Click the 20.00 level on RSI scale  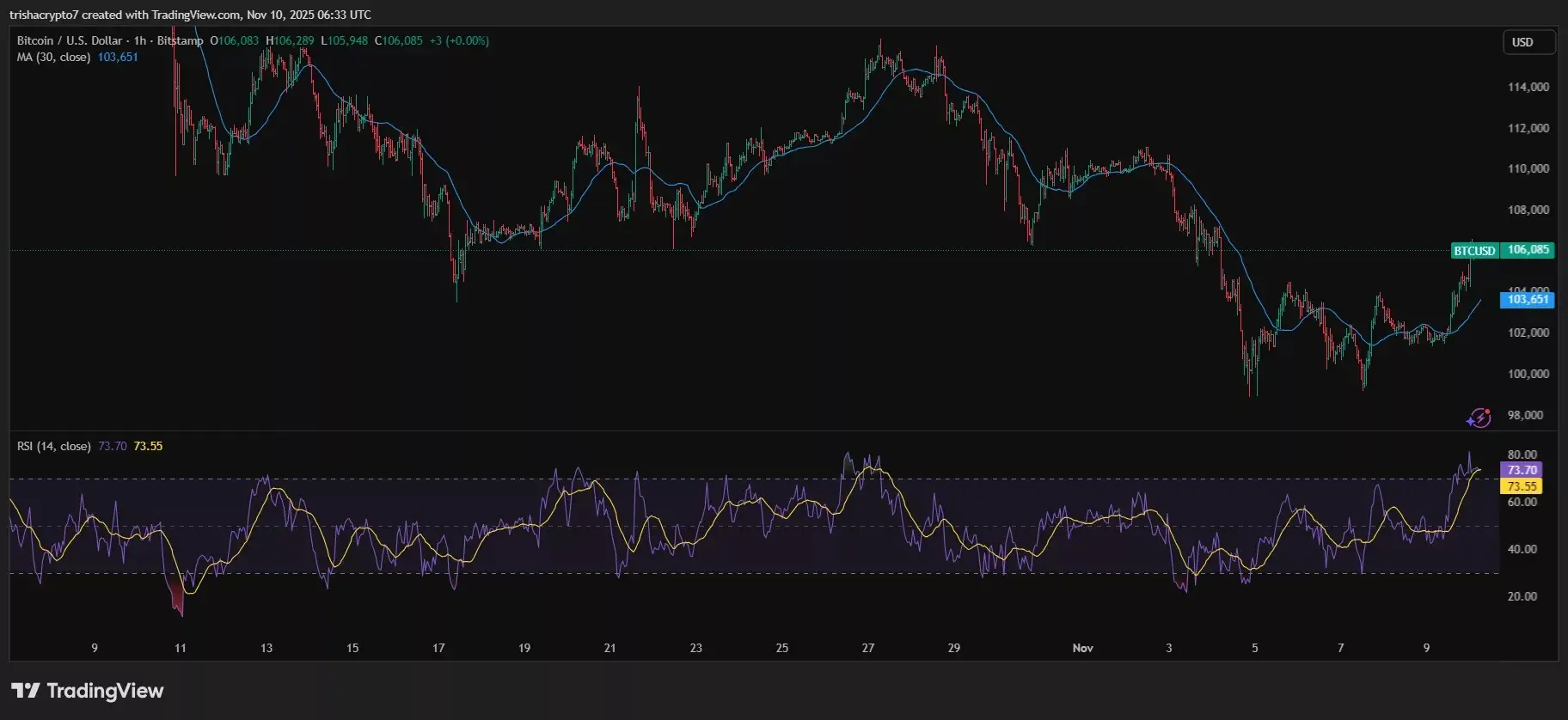(x=1522, y=596)
